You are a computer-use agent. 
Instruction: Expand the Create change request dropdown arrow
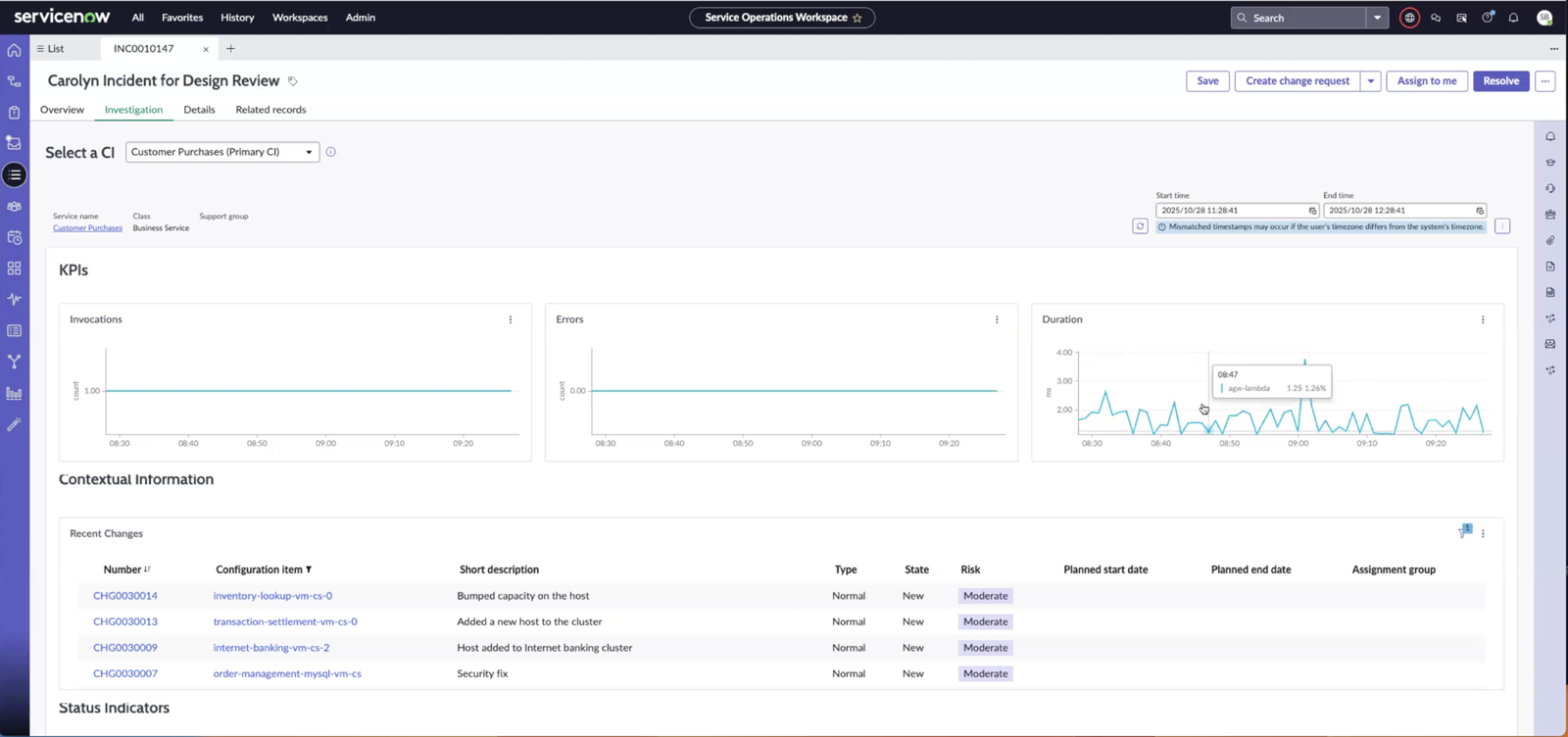pyautogui.click(x=1371, y=81)
